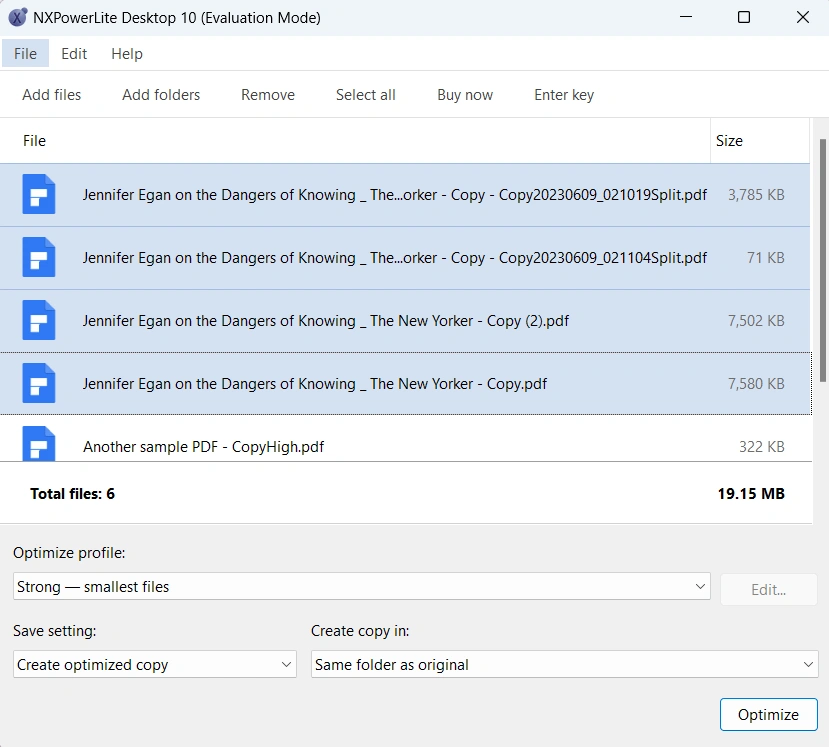Click the 7,580 KB size value
Screen dimensions: 829x747
tap(756, 383)
